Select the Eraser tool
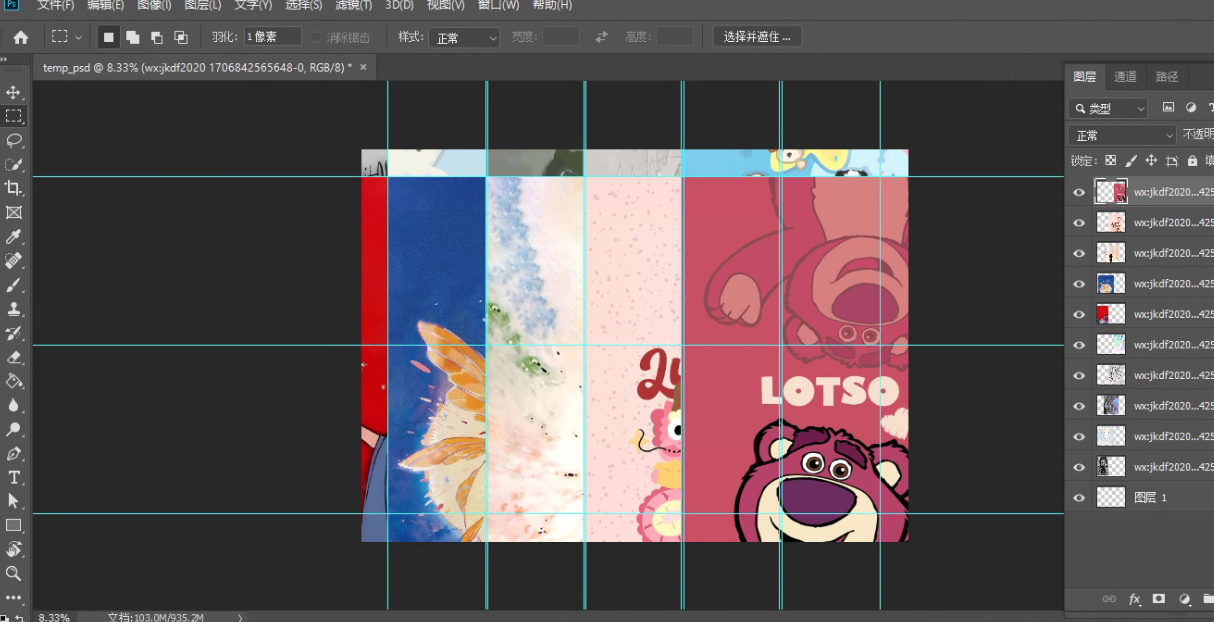 point(14,357)
